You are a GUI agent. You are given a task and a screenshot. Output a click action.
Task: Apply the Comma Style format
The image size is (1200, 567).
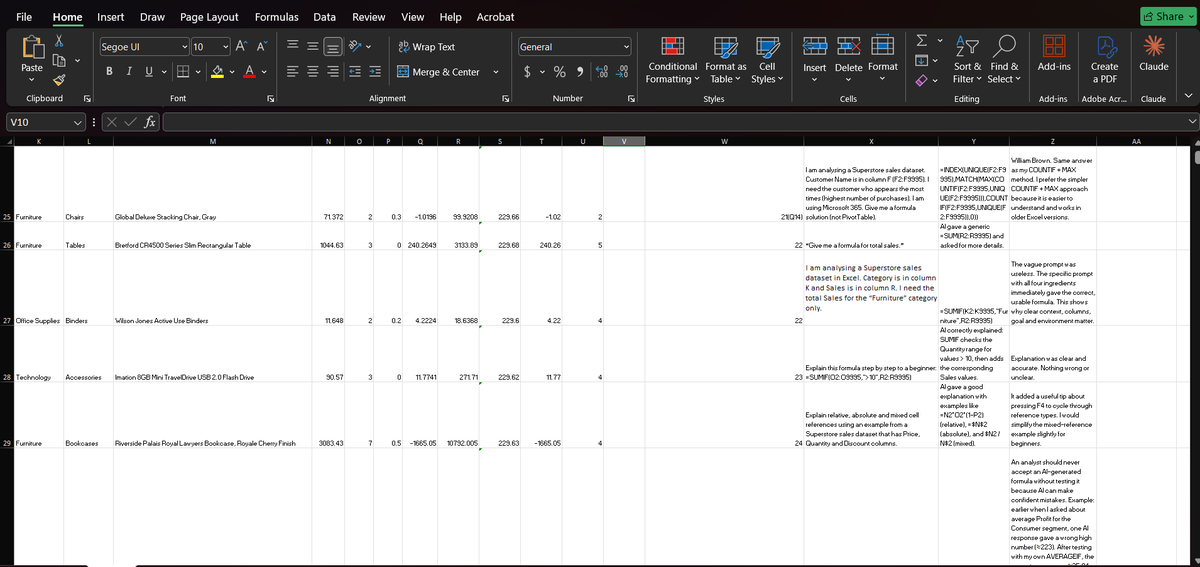pyautogui.click(x=580, y=71)
